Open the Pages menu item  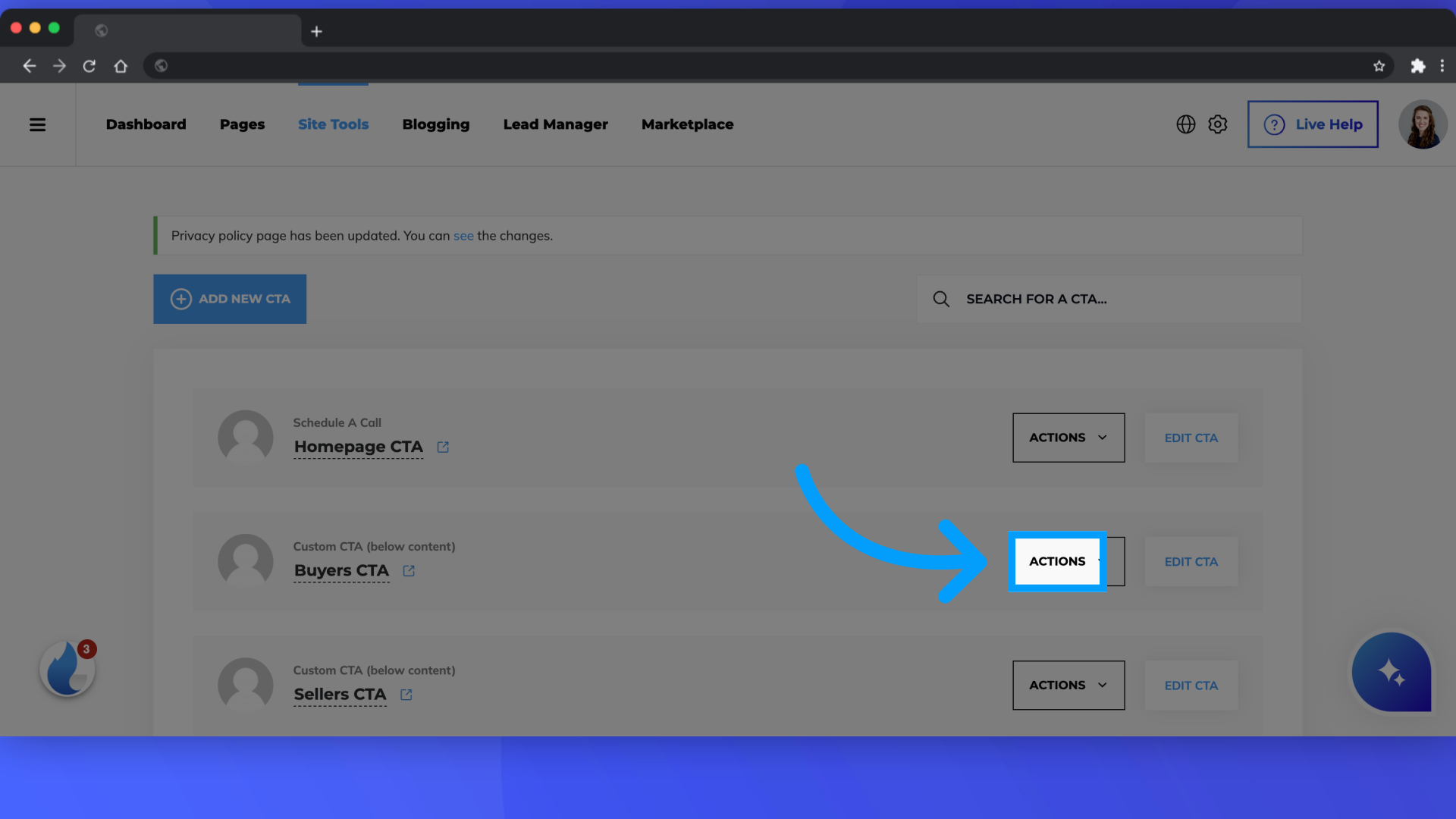(x=242, y=124)
